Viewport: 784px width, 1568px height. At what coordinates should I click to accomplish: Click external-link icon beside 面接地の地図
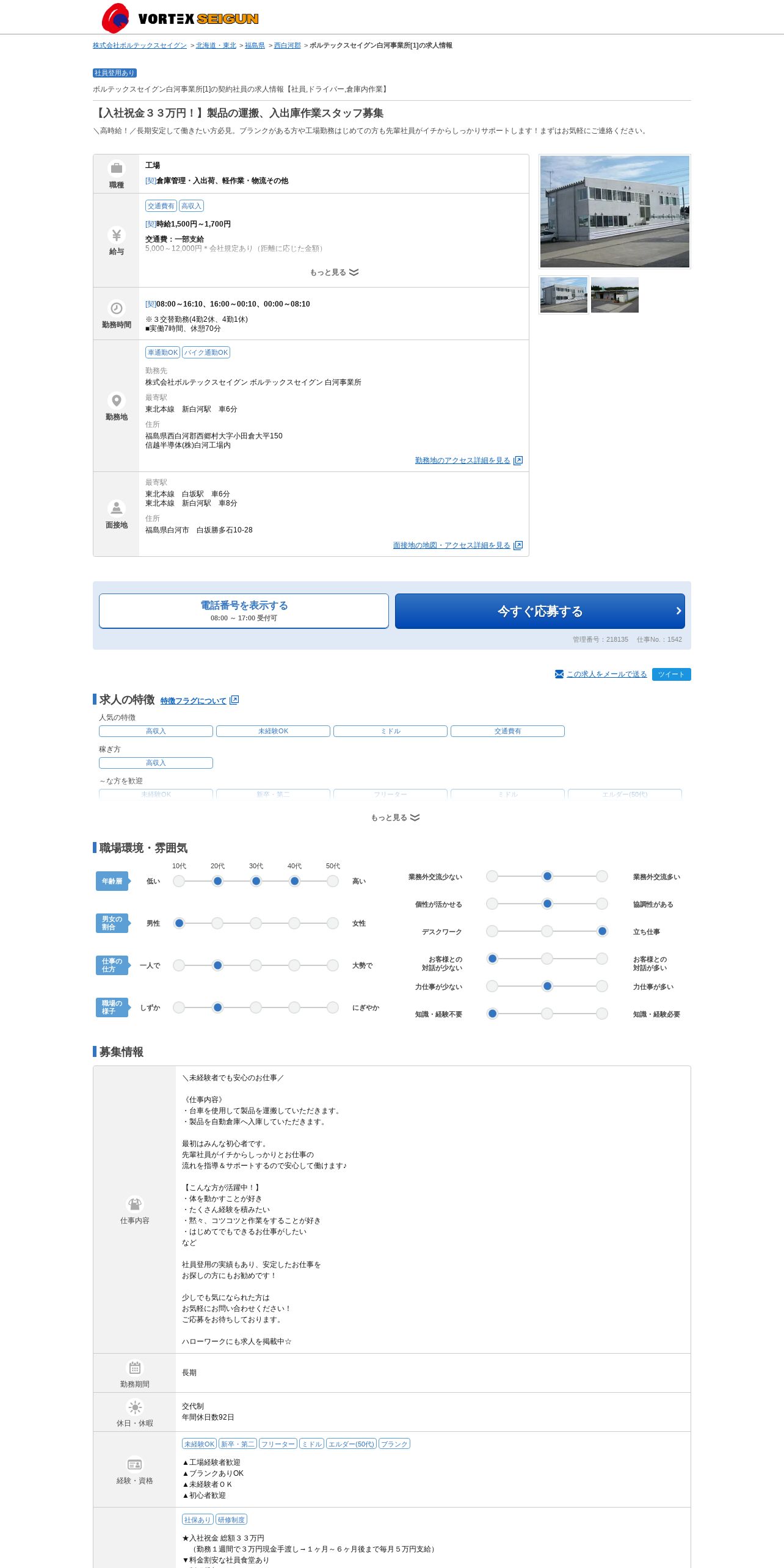tap(518, 545)
